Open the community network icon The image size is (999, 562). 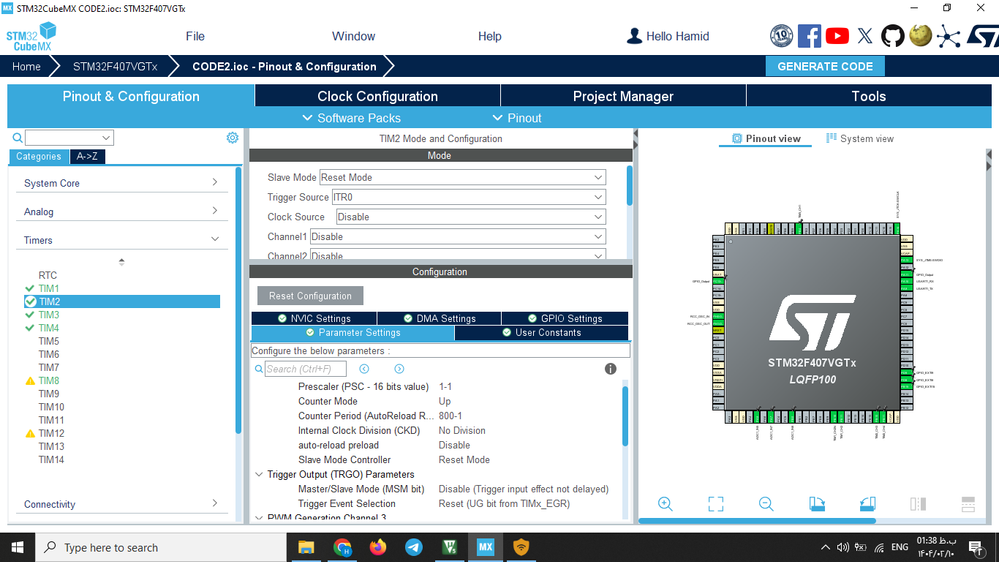click(x=948, y=36)
